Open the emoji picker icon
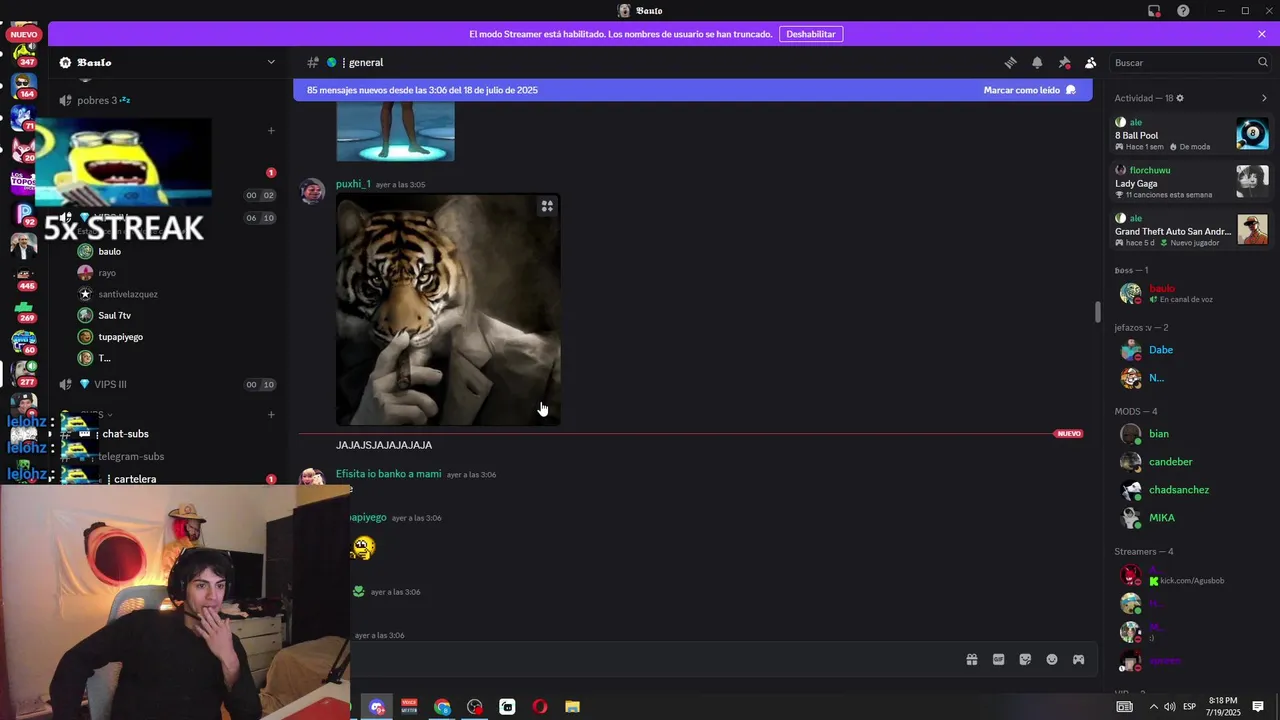 [x=1052, y=659]
